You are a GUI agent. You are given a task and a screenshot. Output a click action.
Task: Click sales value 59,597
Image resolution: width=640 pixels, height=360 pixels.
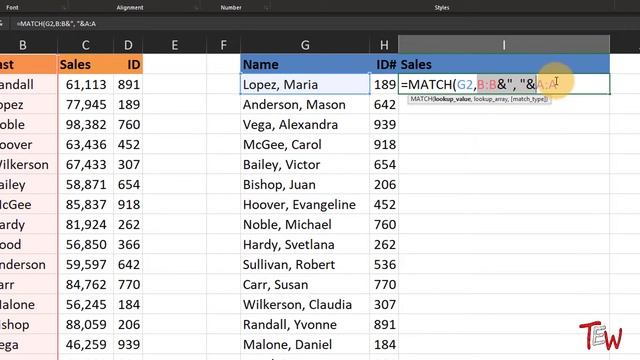[x=86, y=264]
